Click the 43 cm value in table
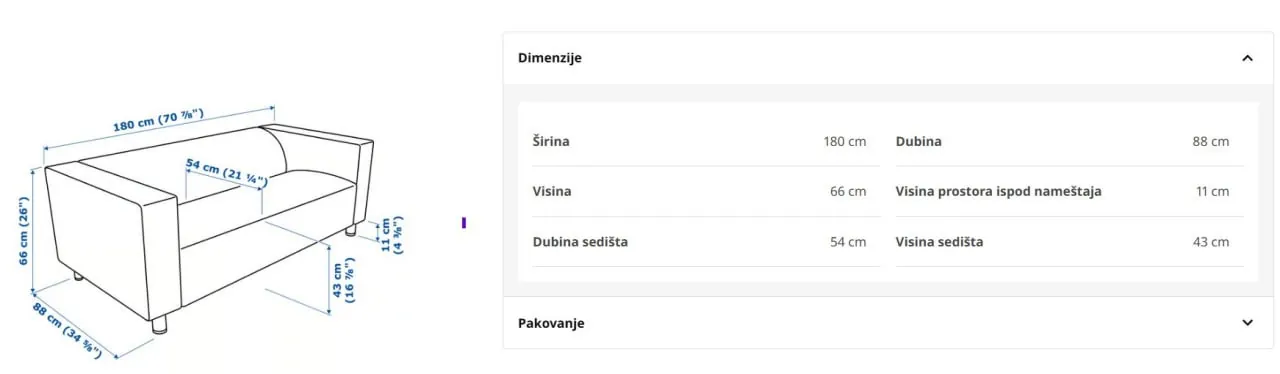 point(1210,242)
